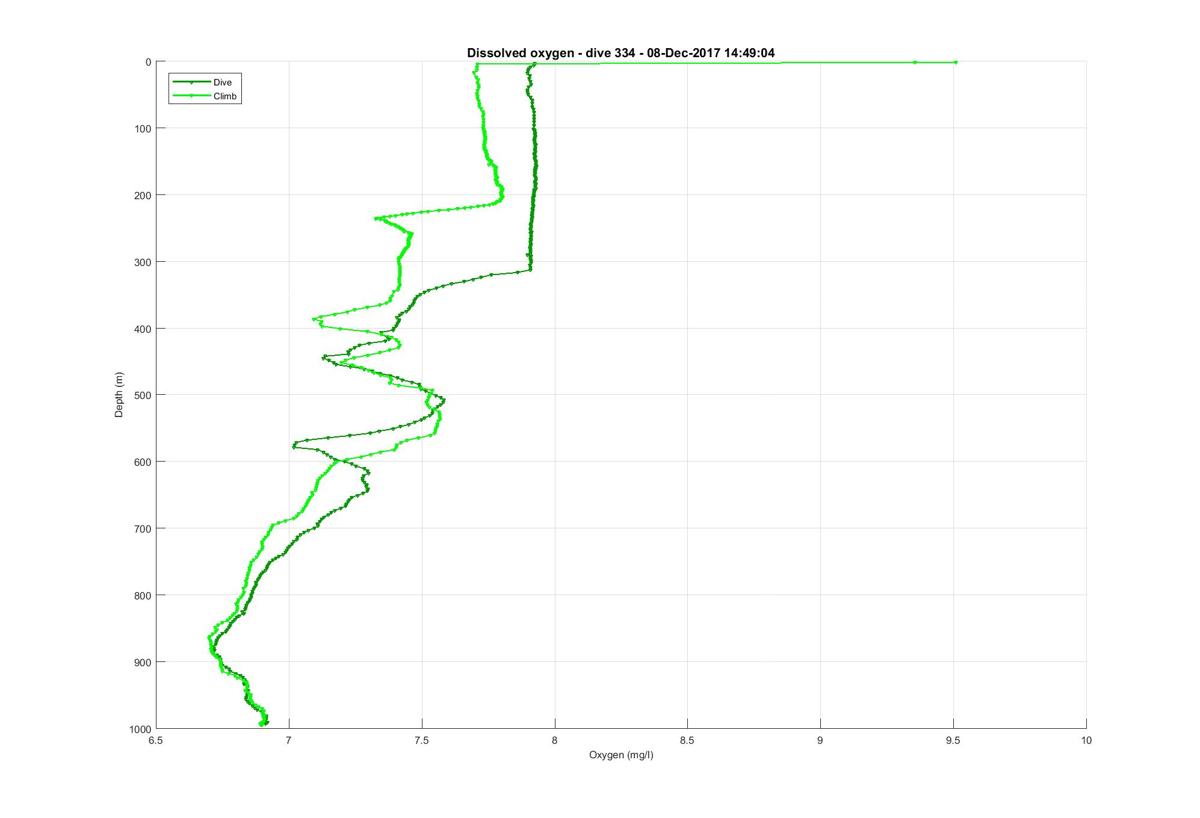
Task: Click y-axis tick label 100
Action: (x=143, y=128)
